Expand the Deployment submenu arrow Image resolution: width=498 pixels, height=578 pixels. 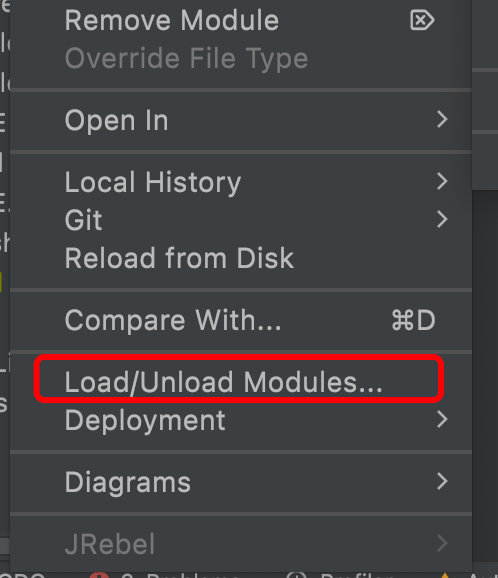coord(442,419)
